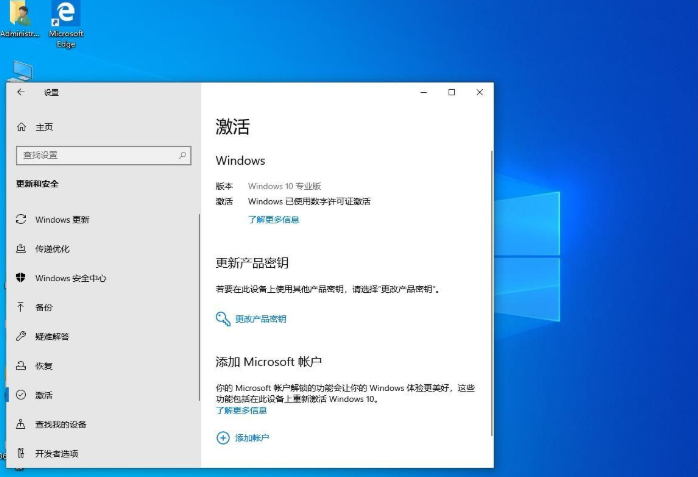Open Windows 安全中心 section

[x=71, y=278]
